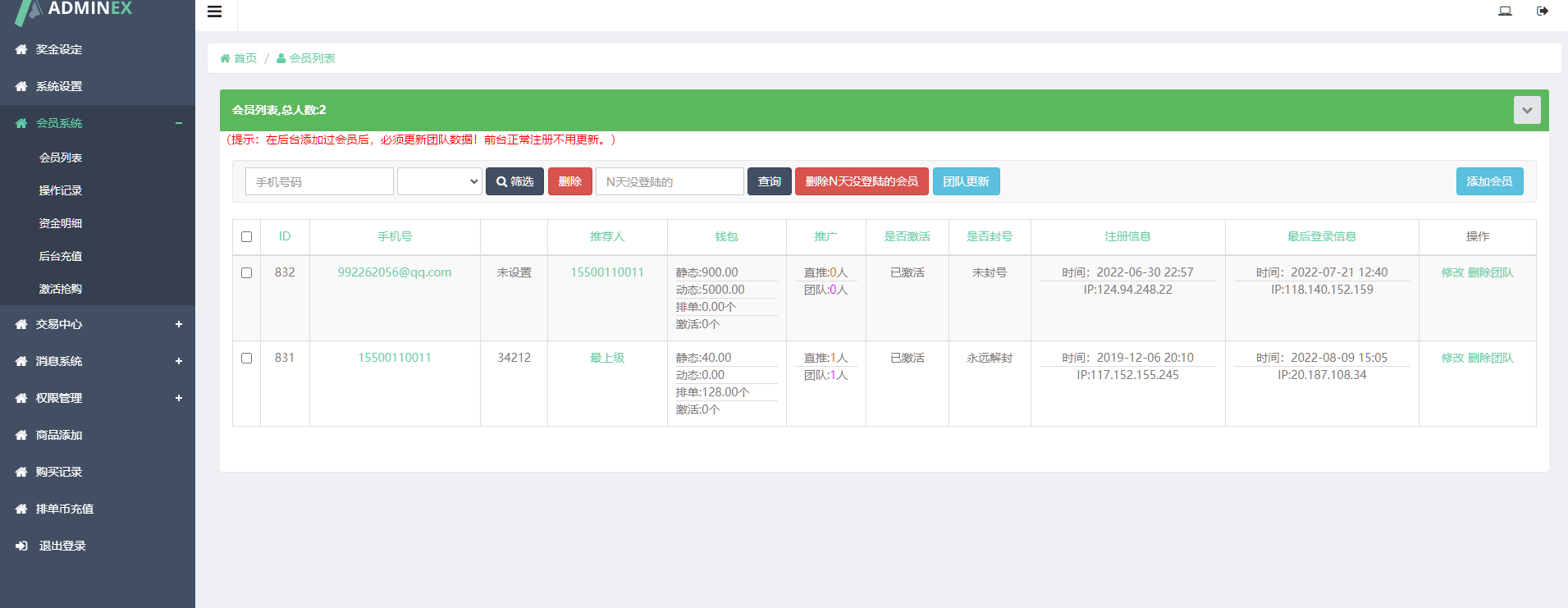Expand the 交易中心 sidebar menu
Viewport: 1568px width, 608px height.
pos(178,324)
